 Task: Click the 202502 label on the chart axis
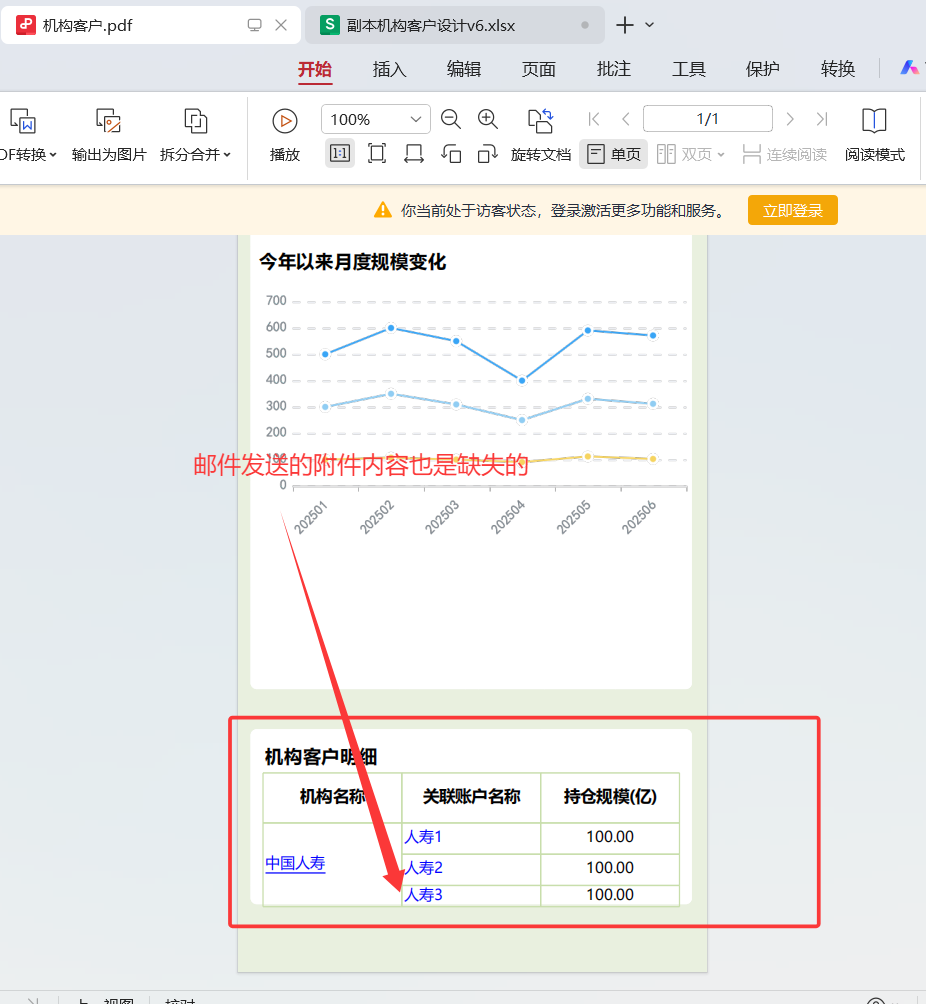[x=377, y=517]
